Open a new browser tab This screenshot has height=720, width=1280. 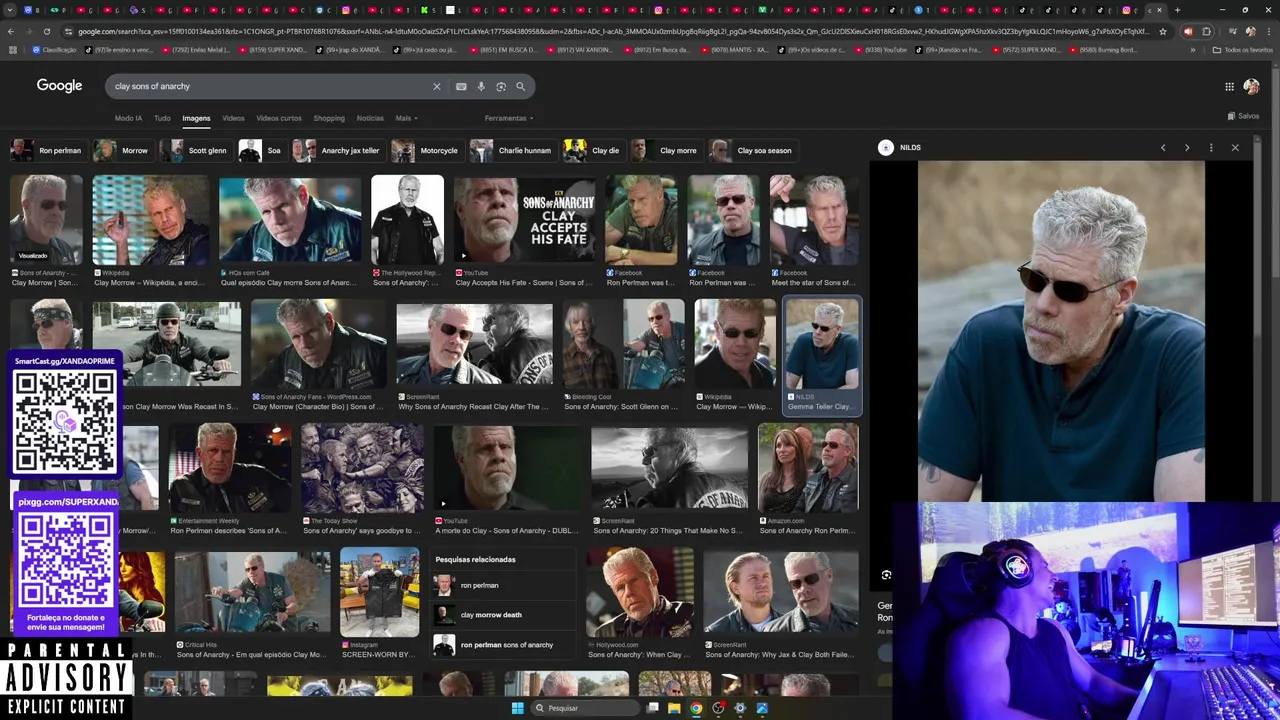pos(1177,10)
